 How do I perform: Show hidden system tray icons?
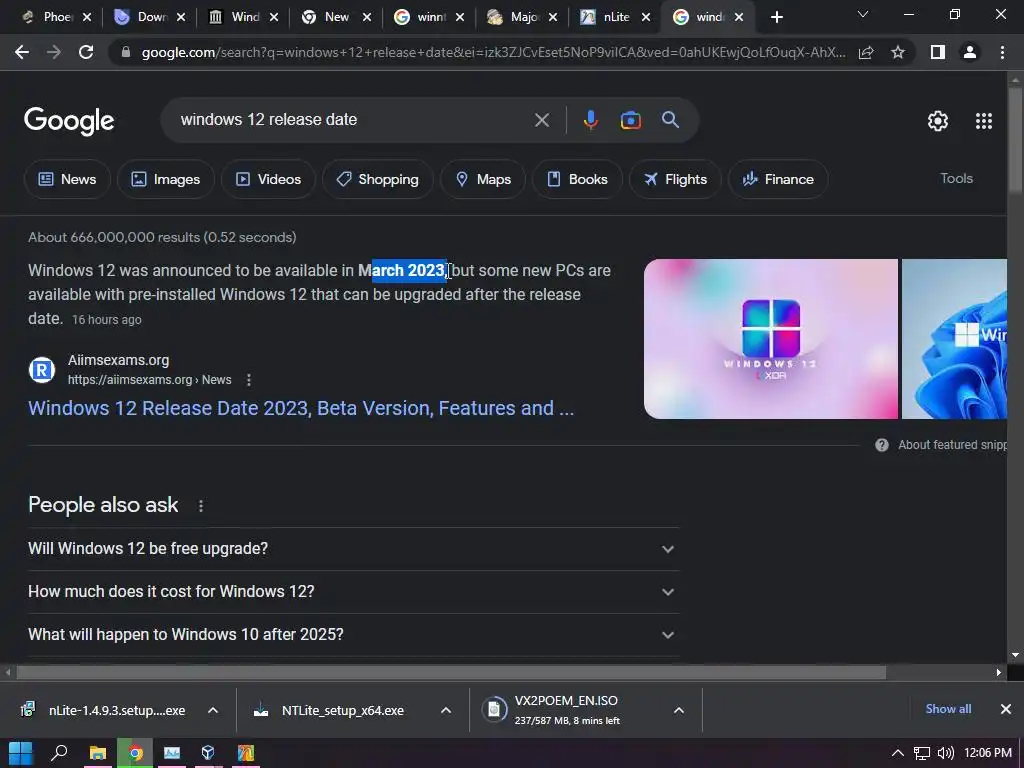pyautogui.click(x=898, y=753)
